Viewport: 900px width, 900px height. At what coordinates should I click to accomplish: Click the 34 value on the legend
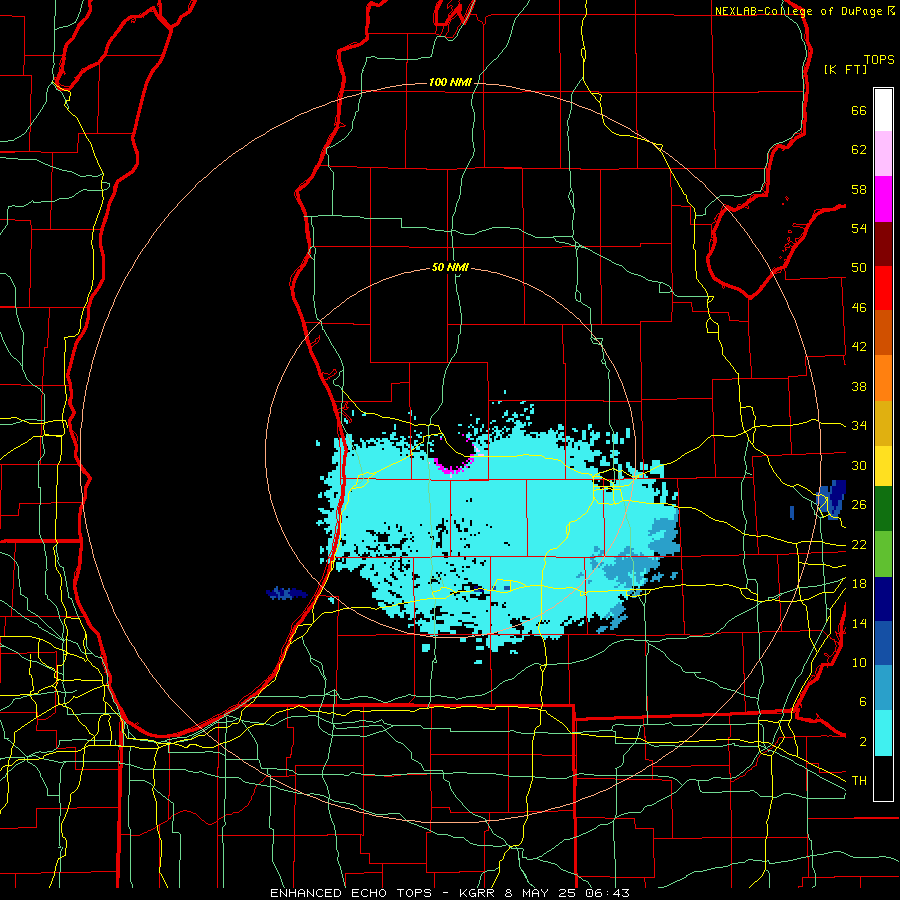[x=859, y=426]
